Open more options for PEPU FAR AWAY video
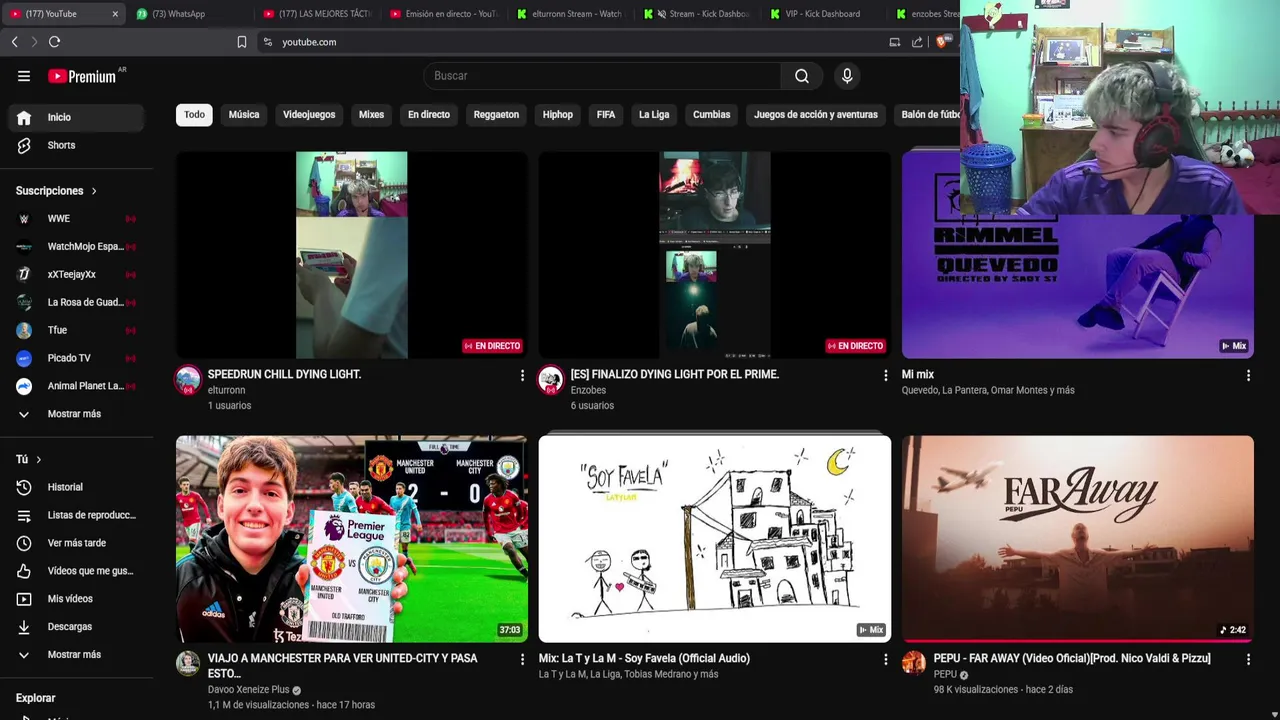Image resolution: width=1280 pixels, height=720 pixels. pos(1248,659)
